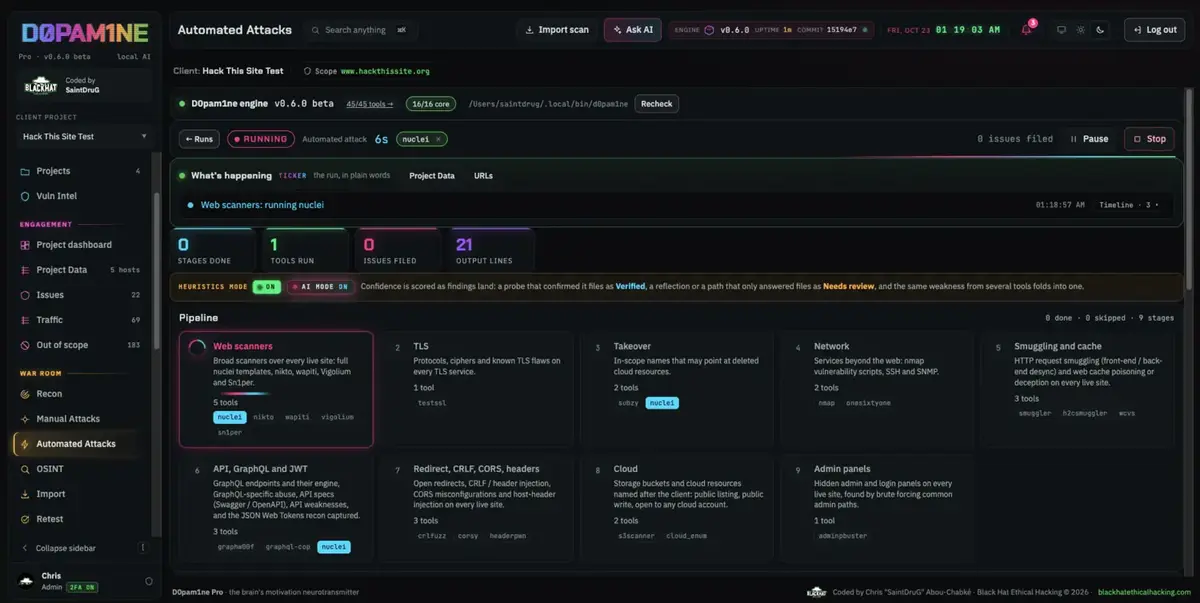The image size is (1200, 603).
Task: Open Issues via its circle icon
Action: (x=26, y=295)
